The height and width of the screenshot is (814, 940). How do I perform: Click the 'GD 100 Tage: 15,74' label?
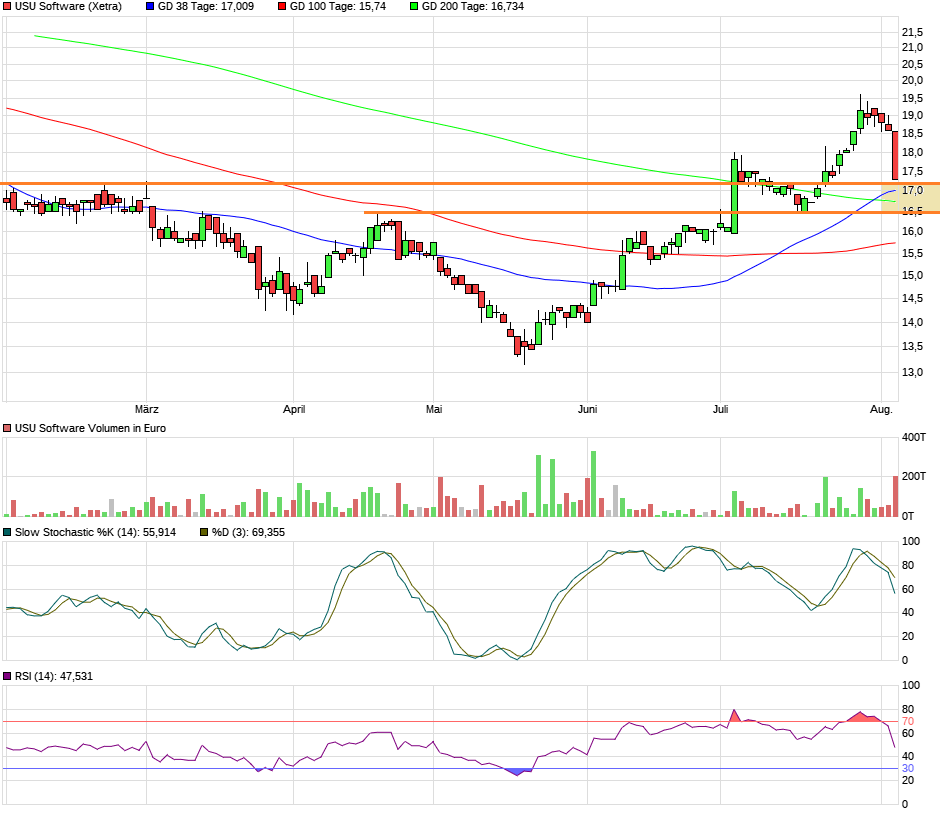pyautogui.click(x=338, y=7)
